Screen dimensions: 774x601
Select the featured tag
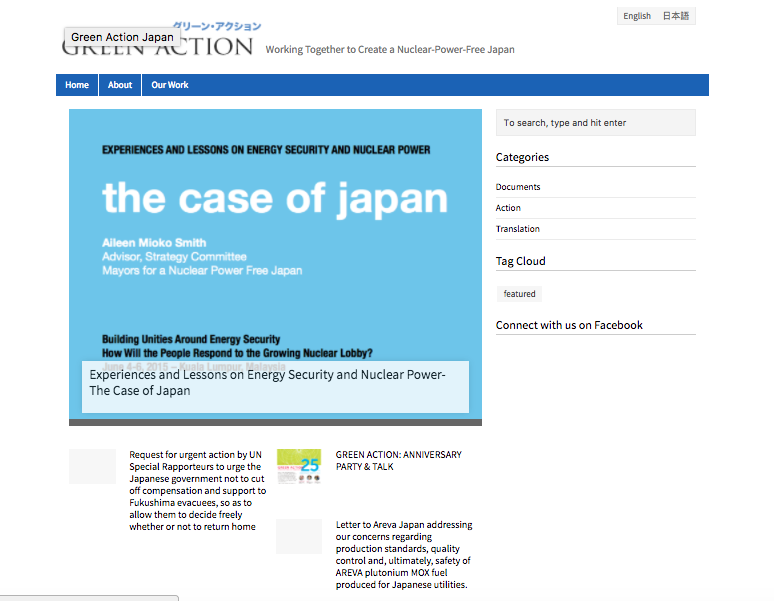(x=519, y=294)
